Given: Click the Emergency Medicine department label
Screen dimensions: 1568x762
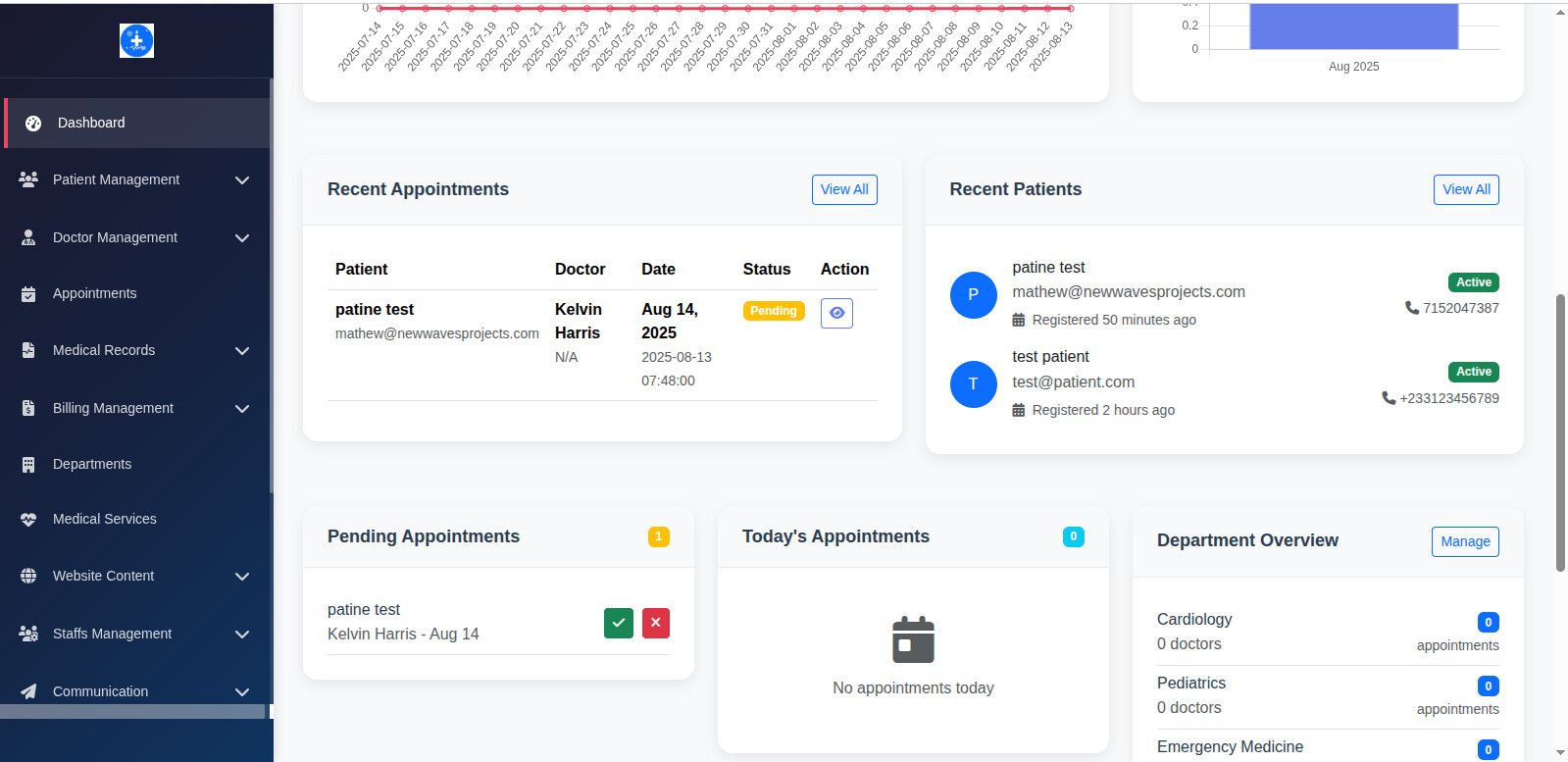Looking at the screenshot, I should pyautogui.click(x=1230, y=747).
